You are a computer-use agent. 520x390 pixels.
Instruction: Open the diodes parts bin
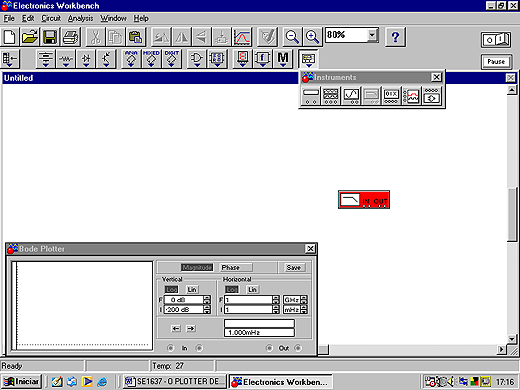click(86, 59)
